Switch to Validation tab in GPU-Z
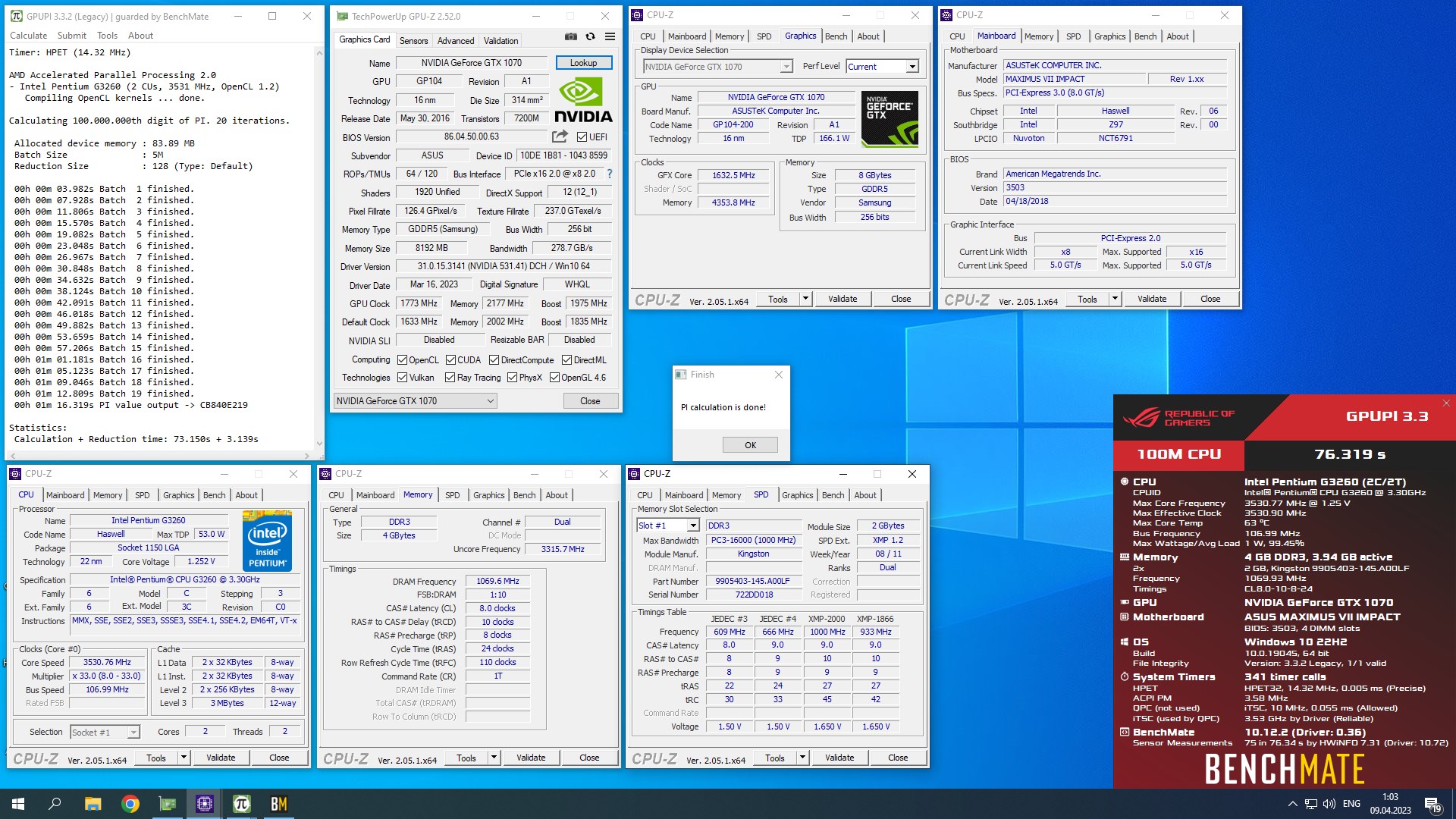Screen dimensions: 1456x819 pyautogui.click(x=500, y=41)
